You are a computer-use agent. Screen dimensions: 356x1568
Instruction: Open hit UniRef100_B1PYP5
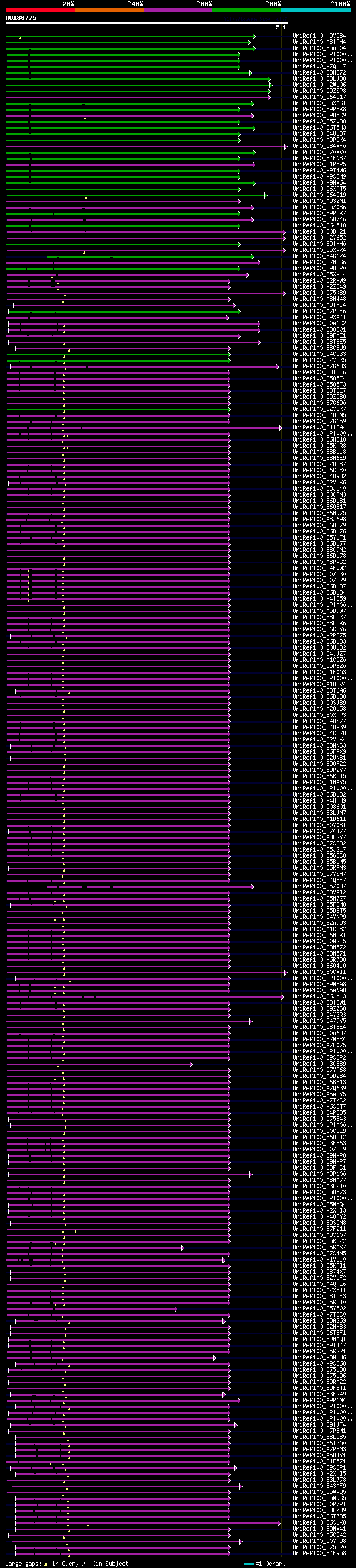(x=319, y=164)
